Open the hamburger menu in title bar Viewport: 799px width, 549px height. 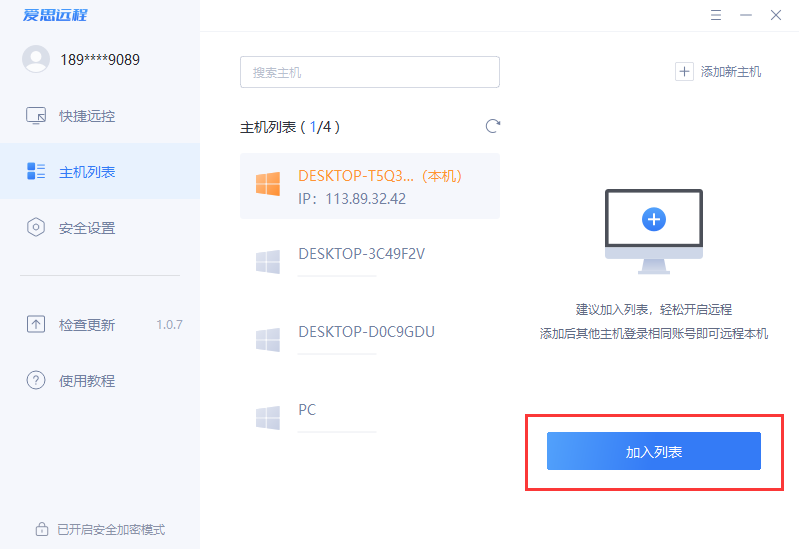(716, 15)
